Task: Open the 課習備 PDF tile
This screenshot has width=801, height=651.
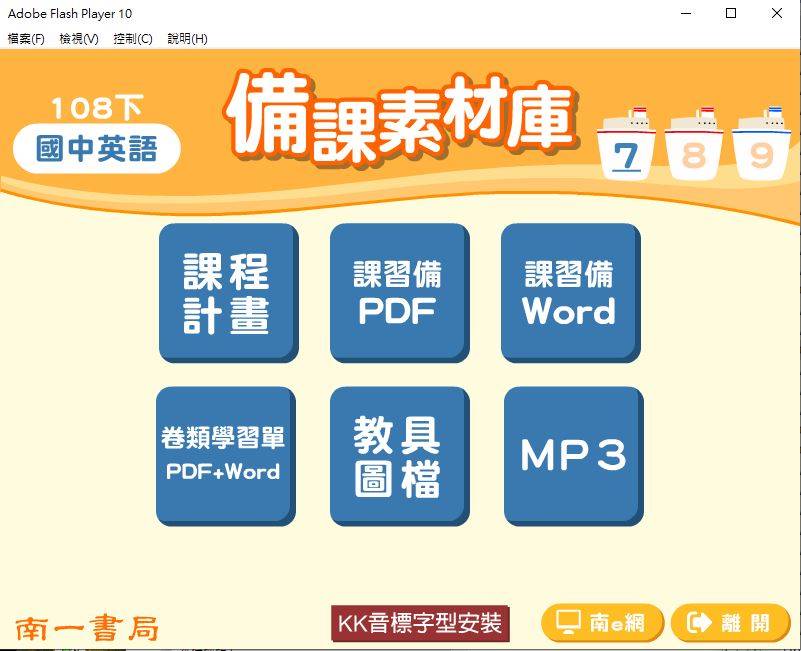Action: (399, 293)
